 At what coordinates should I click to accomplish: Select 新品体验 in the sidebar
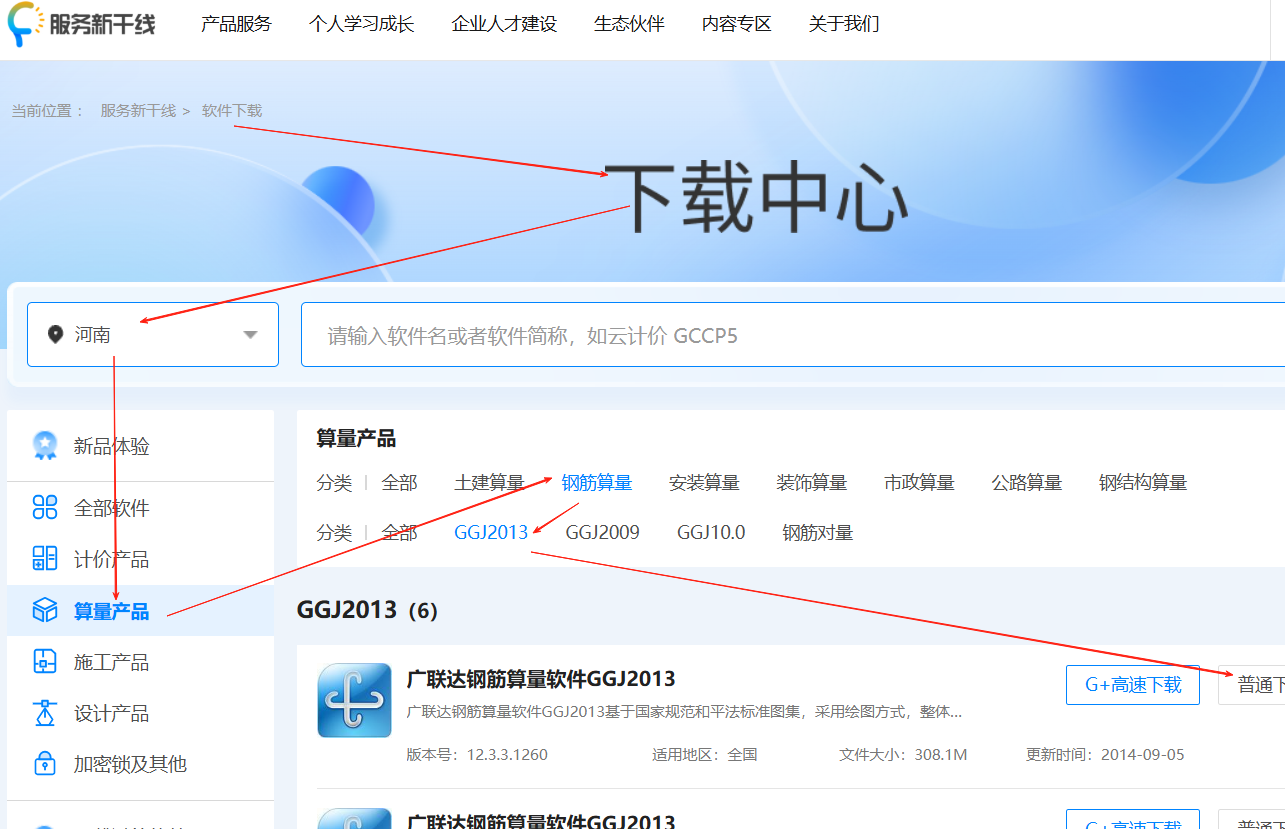point(140,446)
